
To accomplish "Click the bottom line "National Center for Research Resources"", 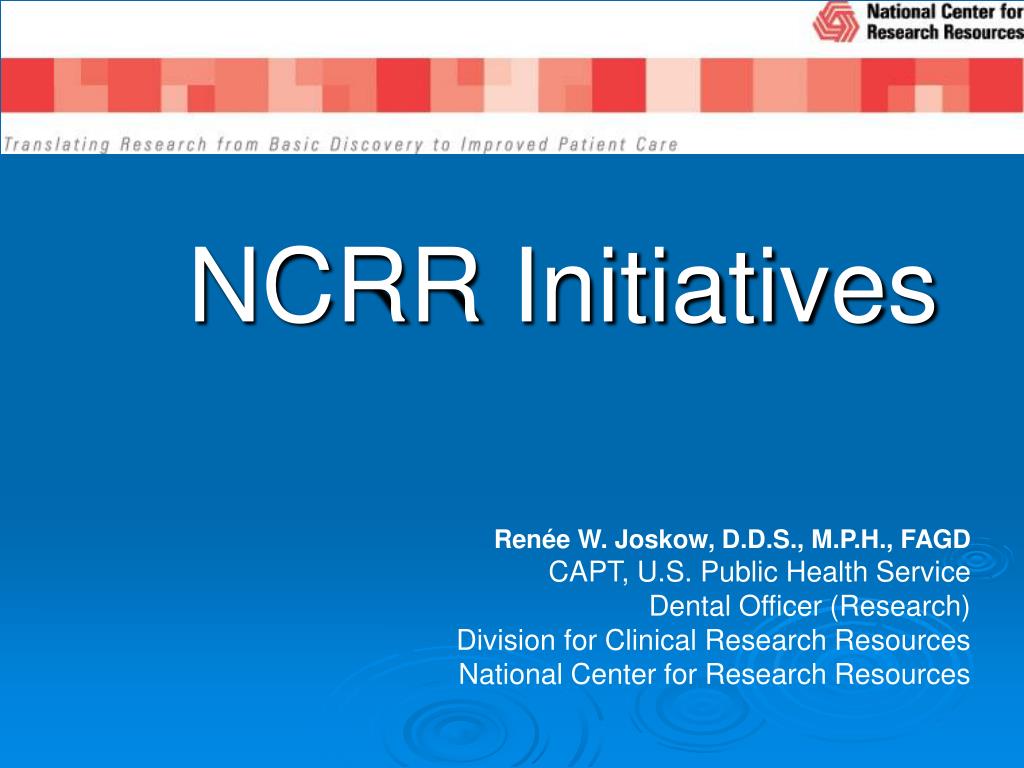I will (x=714, y=674).
